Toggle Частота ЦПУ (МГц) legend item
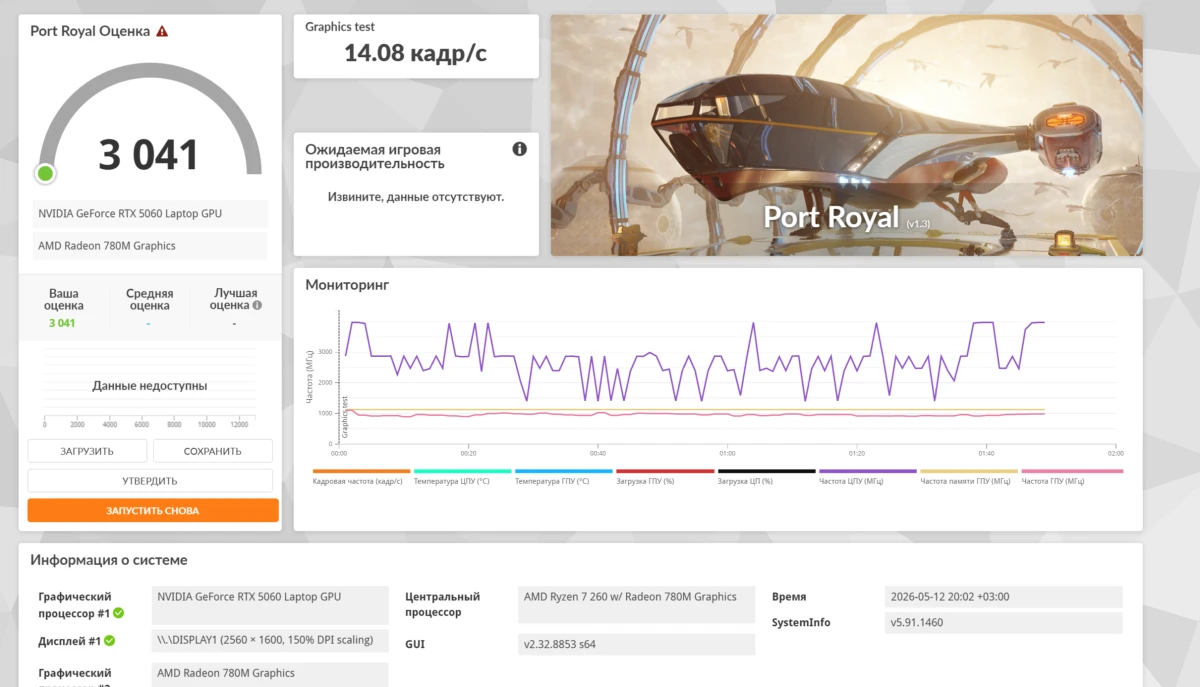 tap(868, 477)
